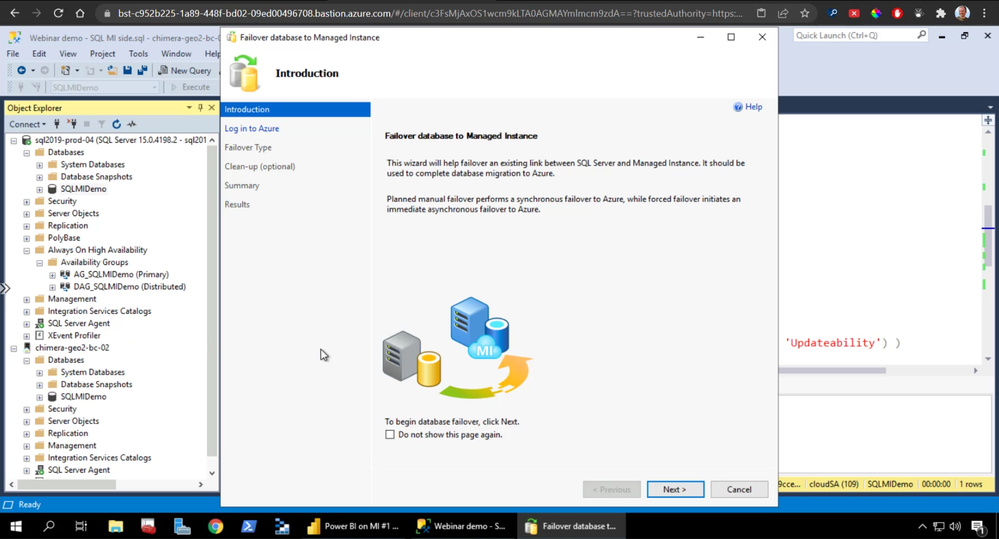The height and width of the screenshot is (539, 999).
Task: Click the browser Home icon
Action: [80, 13]
